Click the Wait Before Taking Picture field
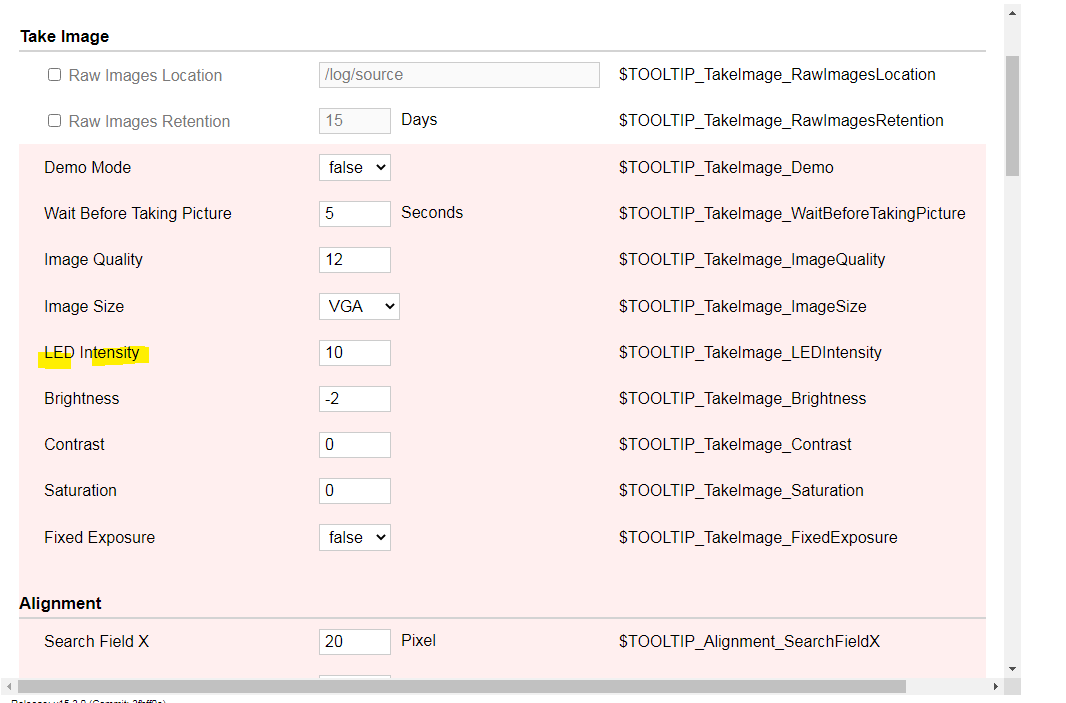The width and height of the screenshot is (1066, 703). pos(354,213)
